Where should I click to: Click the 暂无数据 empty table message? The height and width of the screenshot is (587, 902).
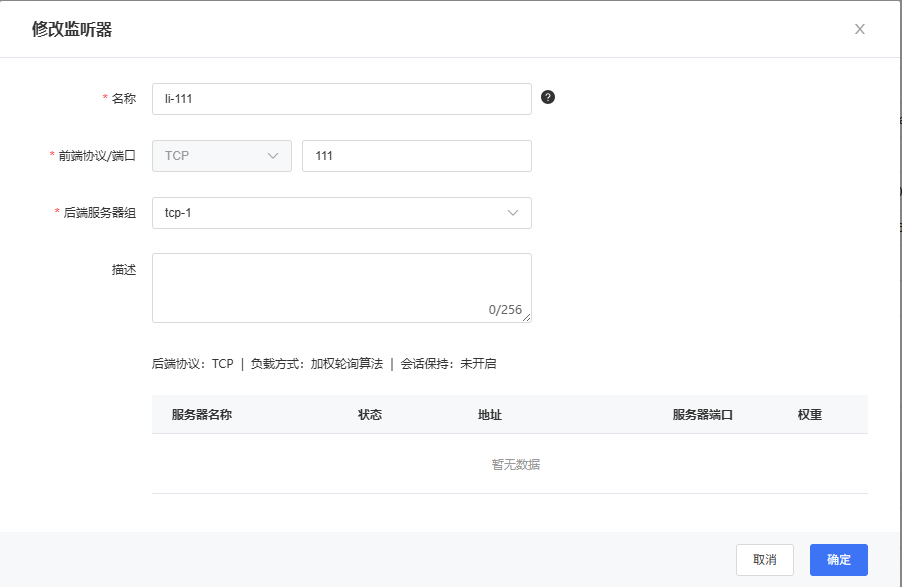[516, 465]
